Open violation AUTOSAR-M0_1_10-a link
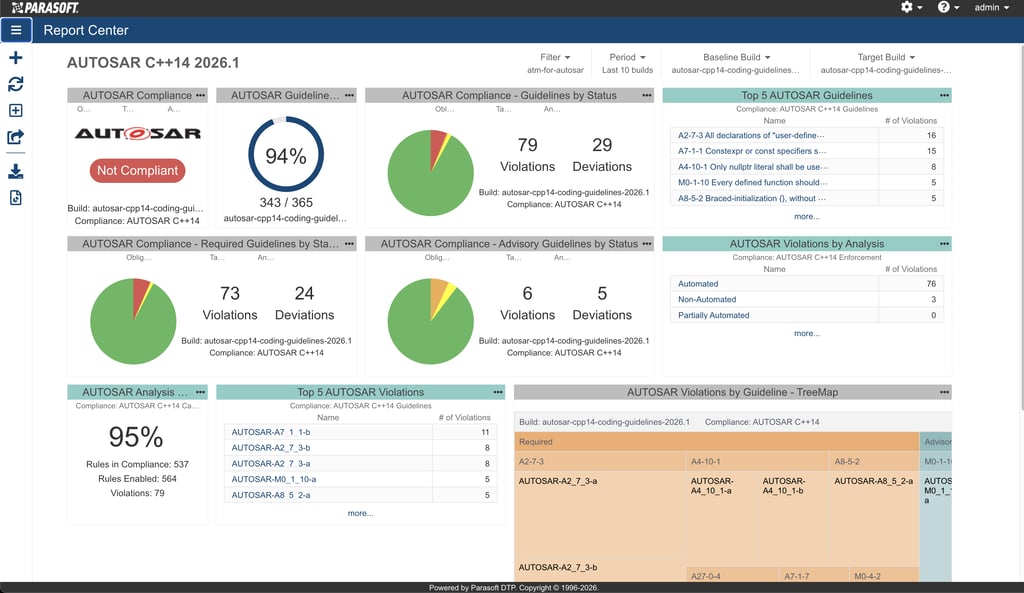 click(x=274, y=479)
